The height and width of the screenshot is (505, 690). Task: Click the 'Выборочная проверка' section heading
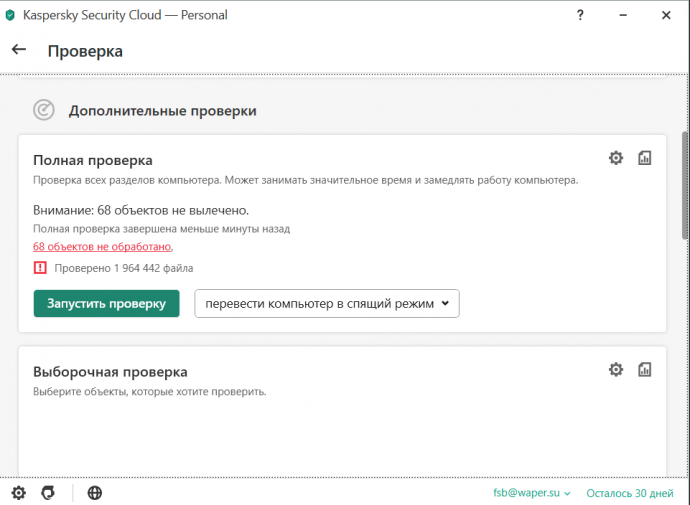coord(110,371)
